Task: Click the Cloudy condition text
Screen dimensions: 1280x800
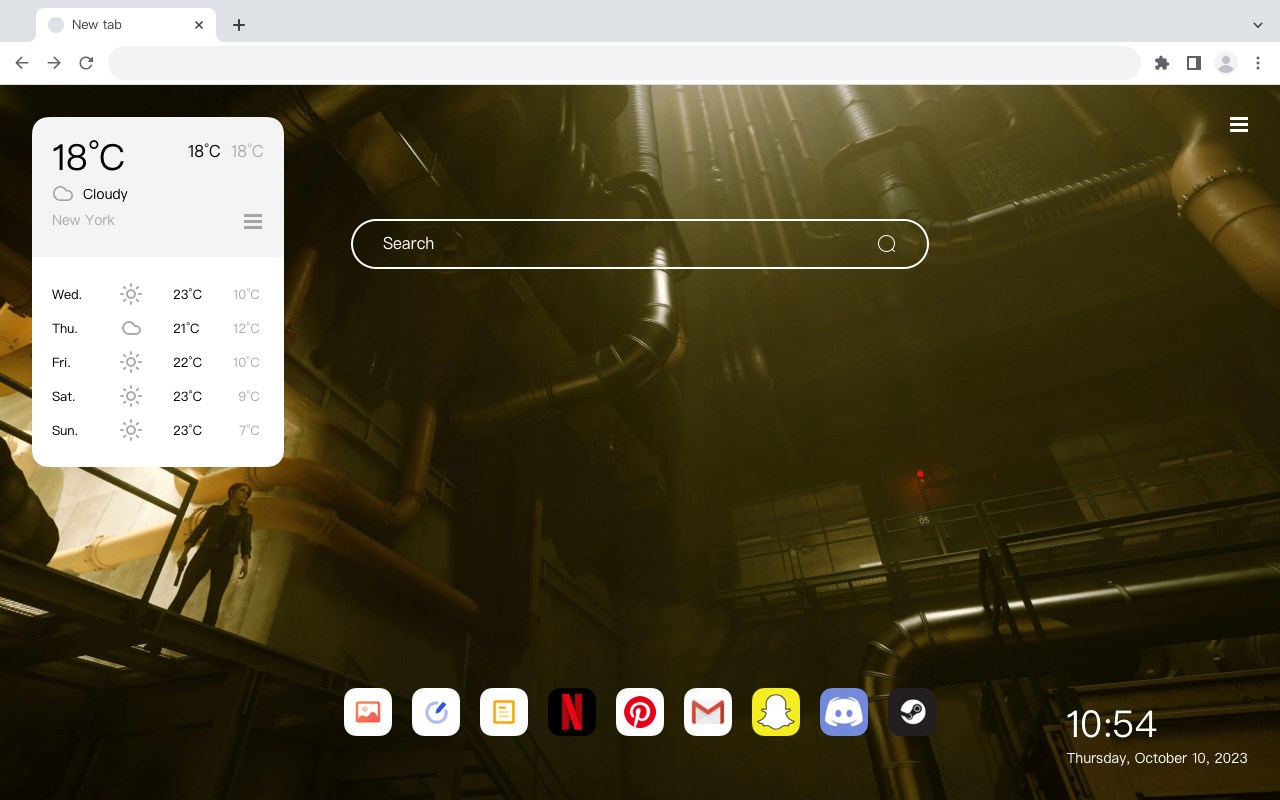Action: click(105, 194)
